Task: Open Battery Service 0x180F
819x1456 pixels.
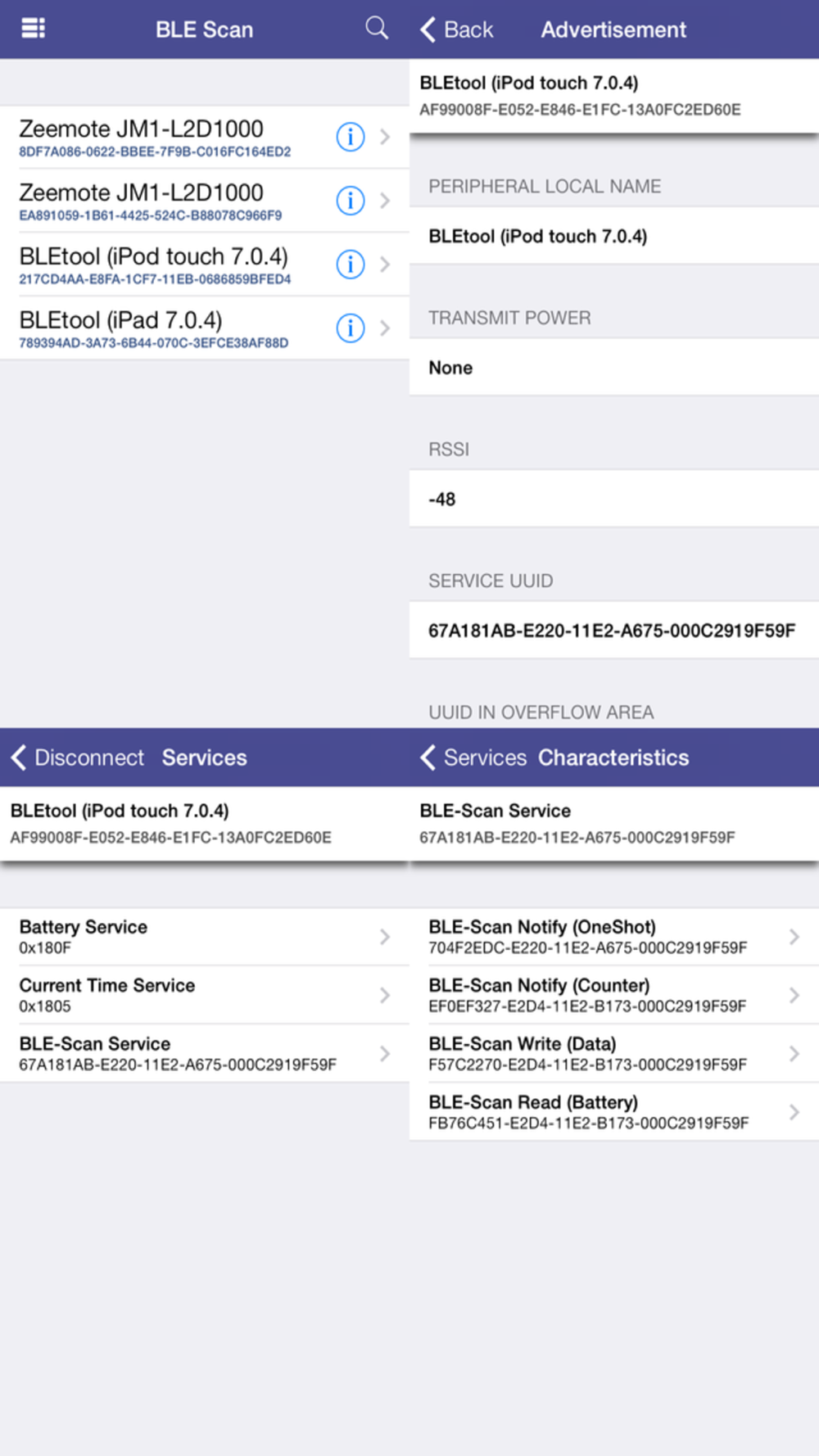Action: (x=205, y=937)
